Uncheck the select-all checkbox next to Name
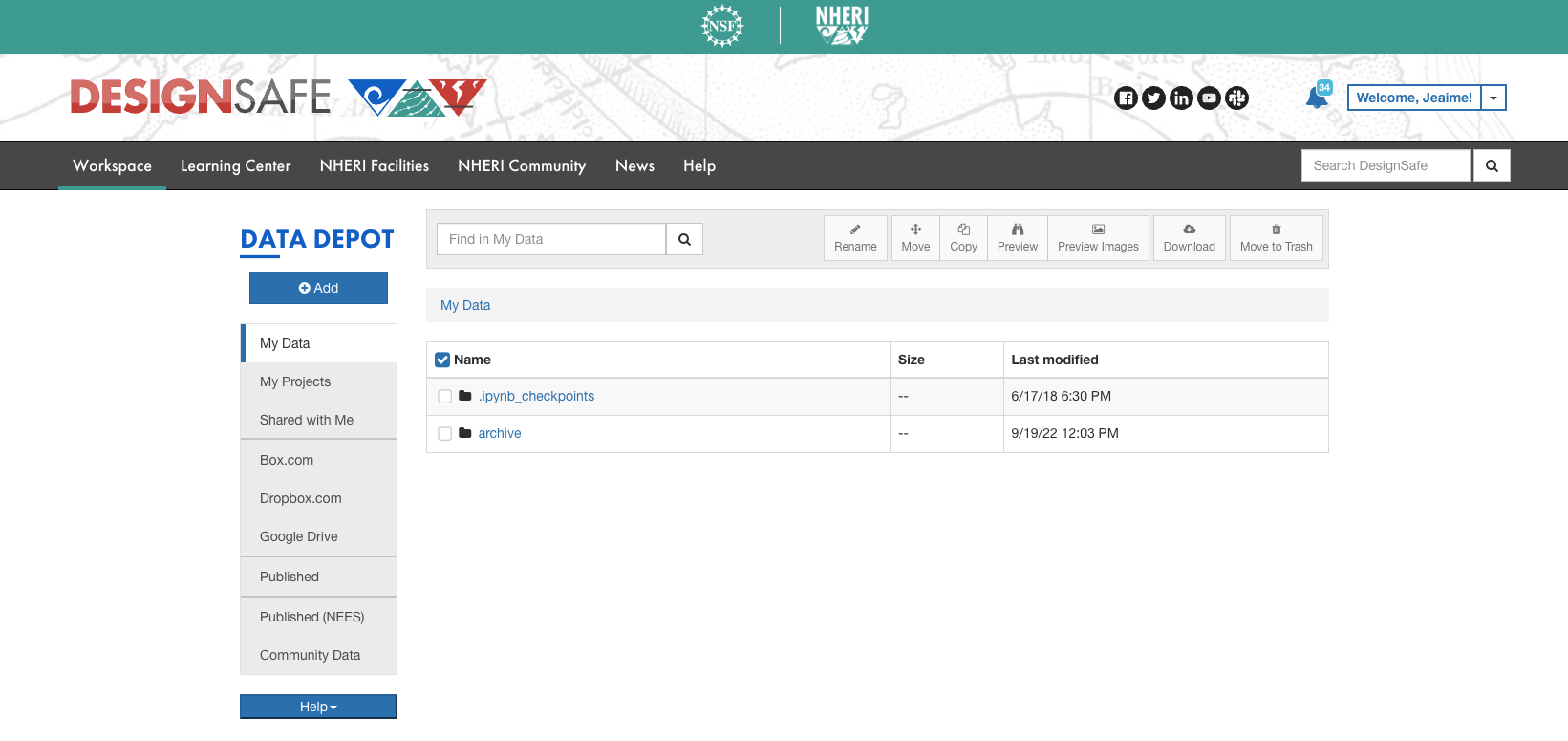 coord(442,360)
